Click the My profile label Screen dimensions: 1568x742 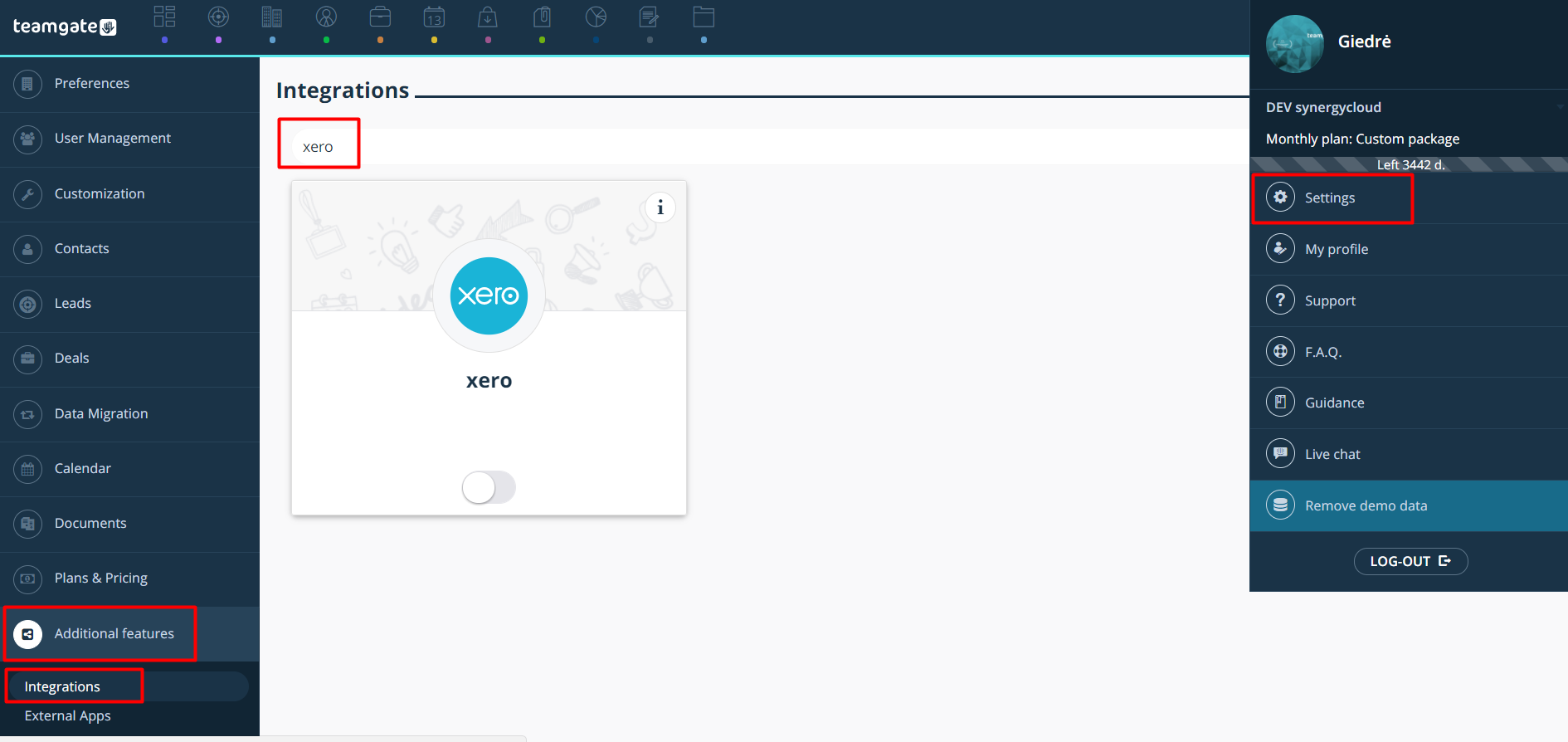[x=1337, y=249]
